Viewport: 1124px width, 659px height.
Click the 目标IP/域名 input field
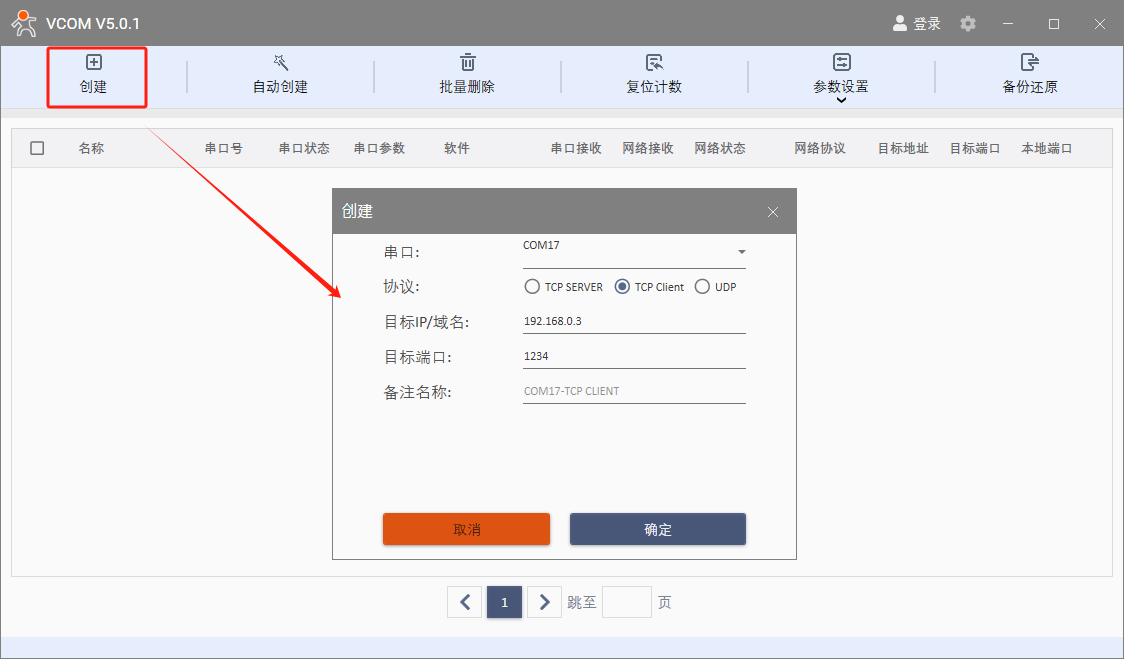[634, 322]
